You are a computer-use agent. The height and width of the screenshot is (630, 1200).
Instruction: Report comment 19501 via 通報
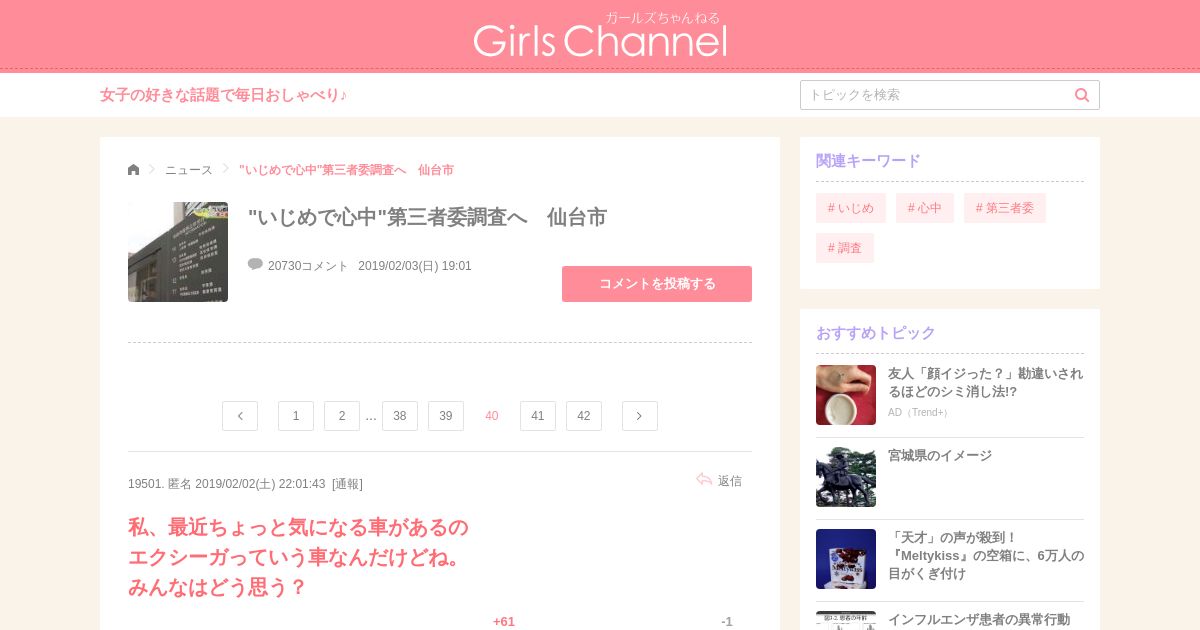click(347, 484)
